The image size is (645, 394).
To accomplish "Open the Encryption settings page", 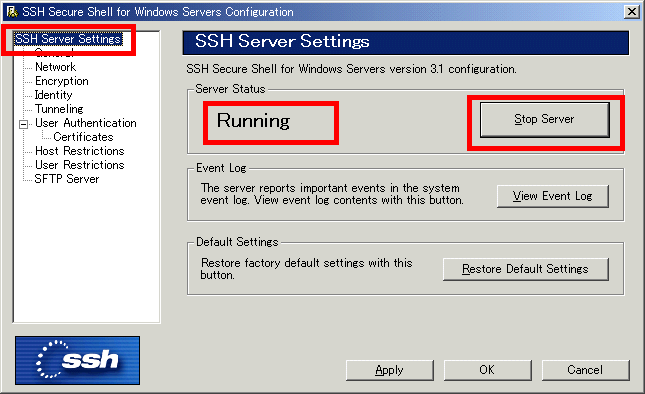I will pyautogui.click(x=62, y=81).
